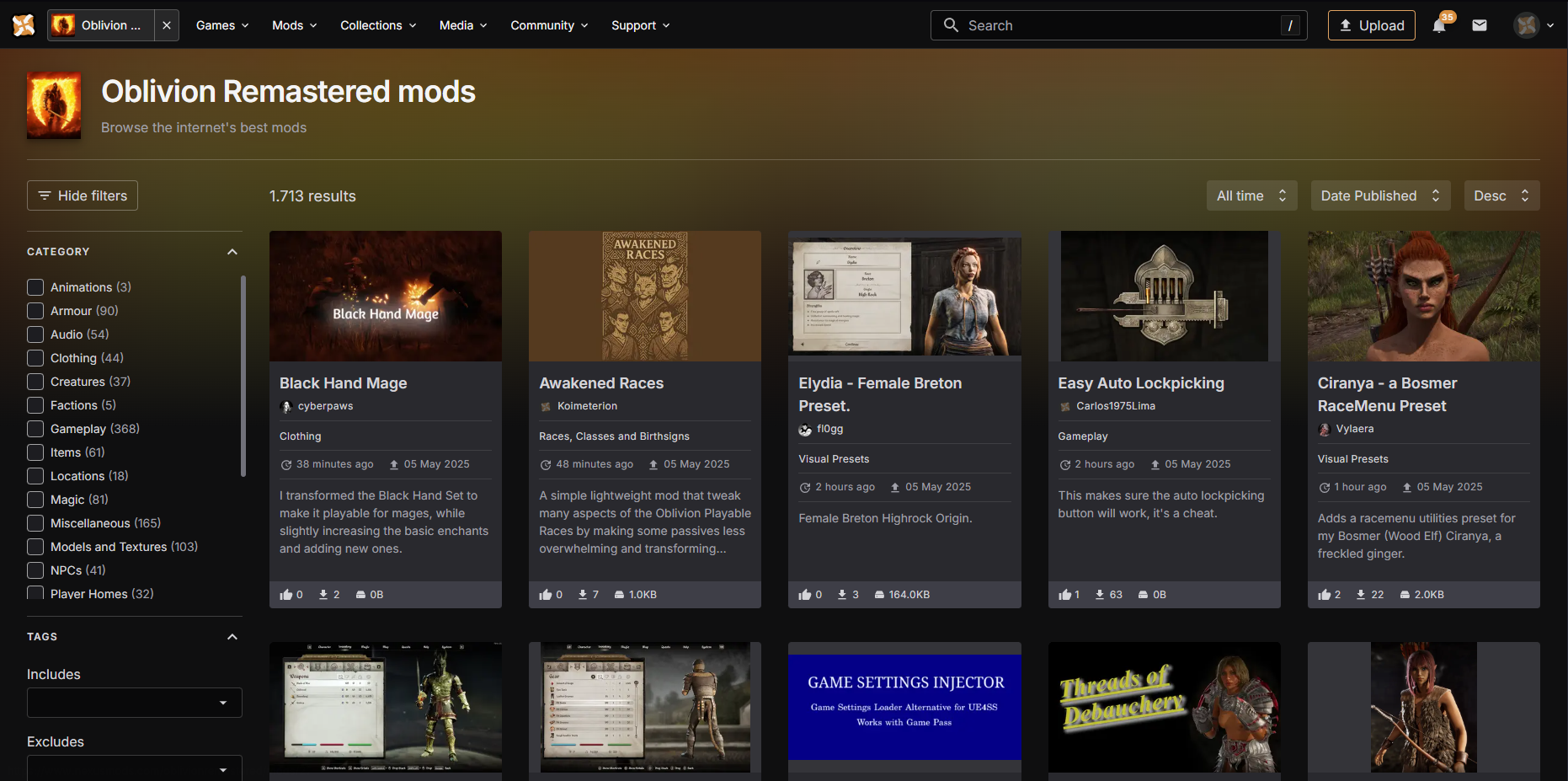Check the Clothing category
The height and width of the screenshot is (781, 1568).
(x=35, y=358)
